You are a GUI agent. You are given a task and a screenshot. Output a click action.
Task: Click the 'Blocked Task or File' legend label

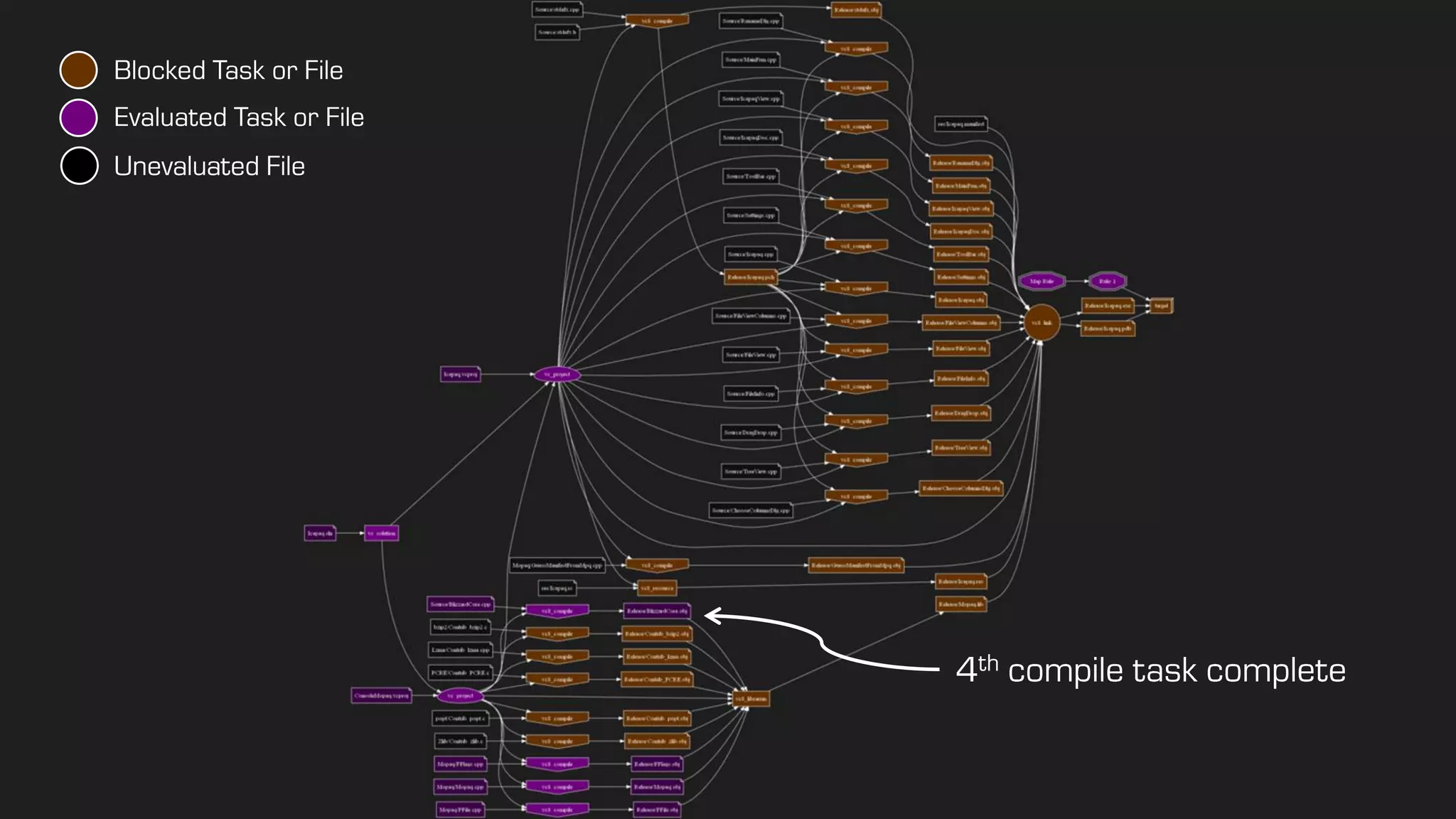click(228, 70)
